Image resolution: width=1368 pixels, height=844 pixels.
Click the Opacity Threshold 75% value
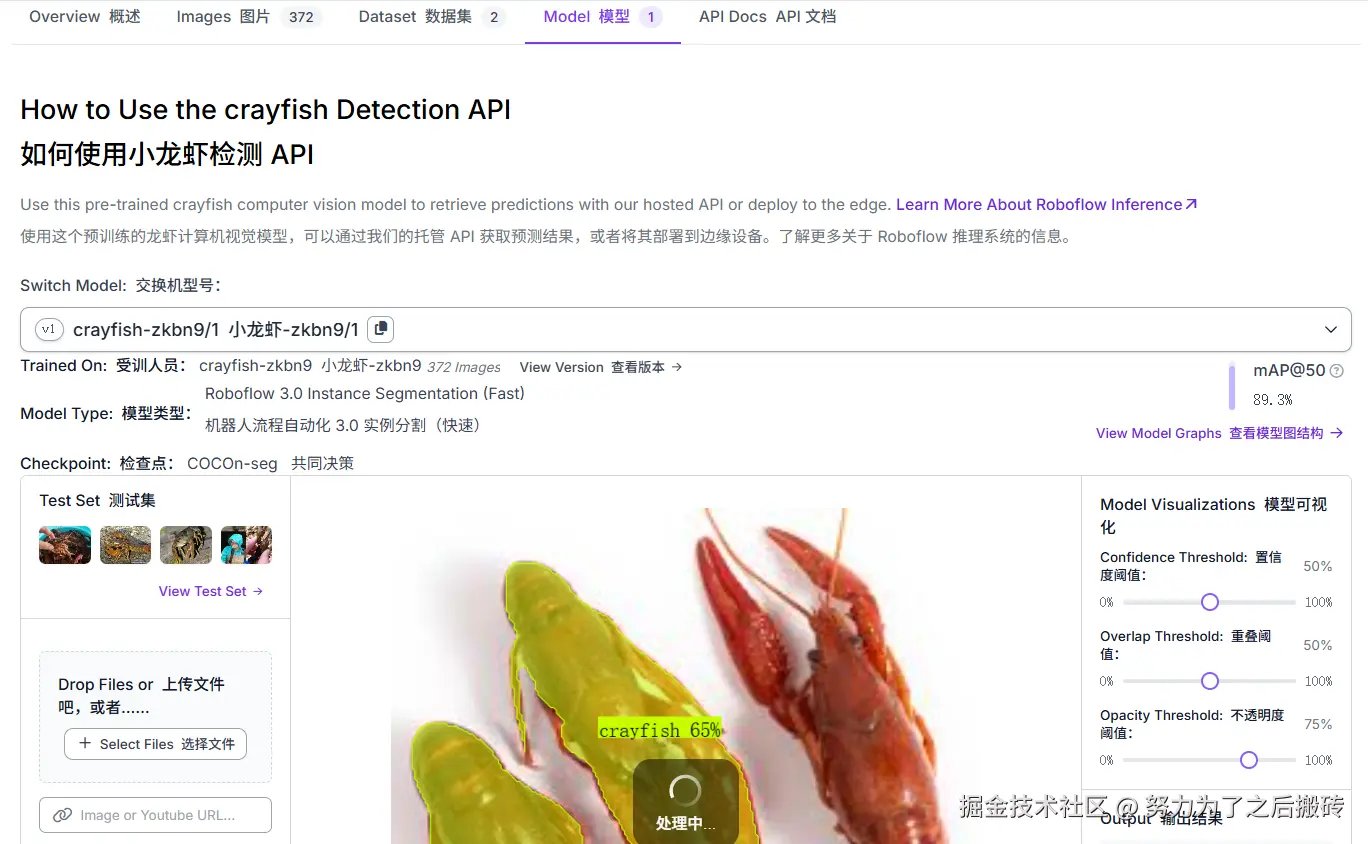tap(1318, 724)
